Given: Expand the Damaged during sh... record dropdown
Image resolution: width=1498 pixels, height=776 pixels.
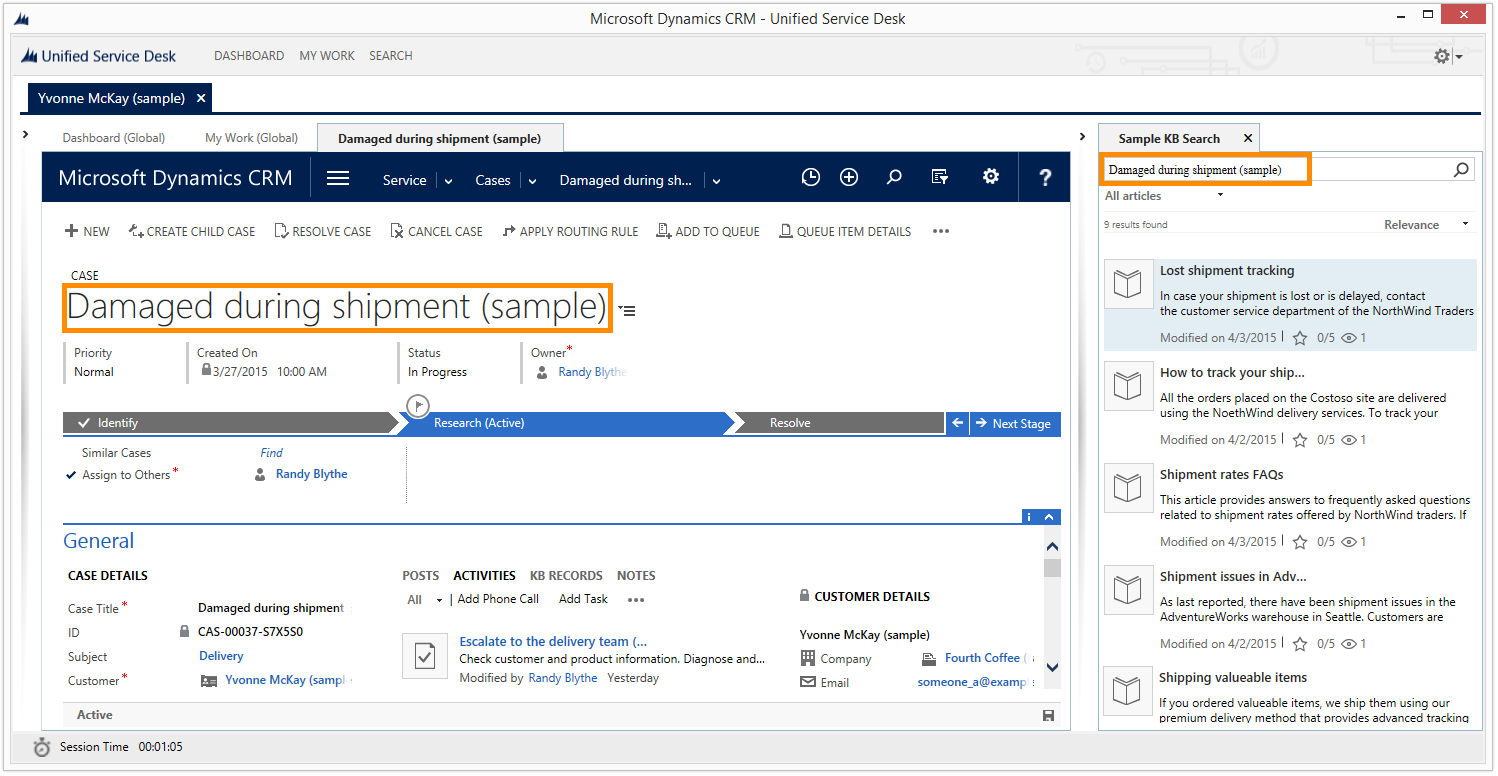Looking at the screenshot, I should tap(715, 180).
